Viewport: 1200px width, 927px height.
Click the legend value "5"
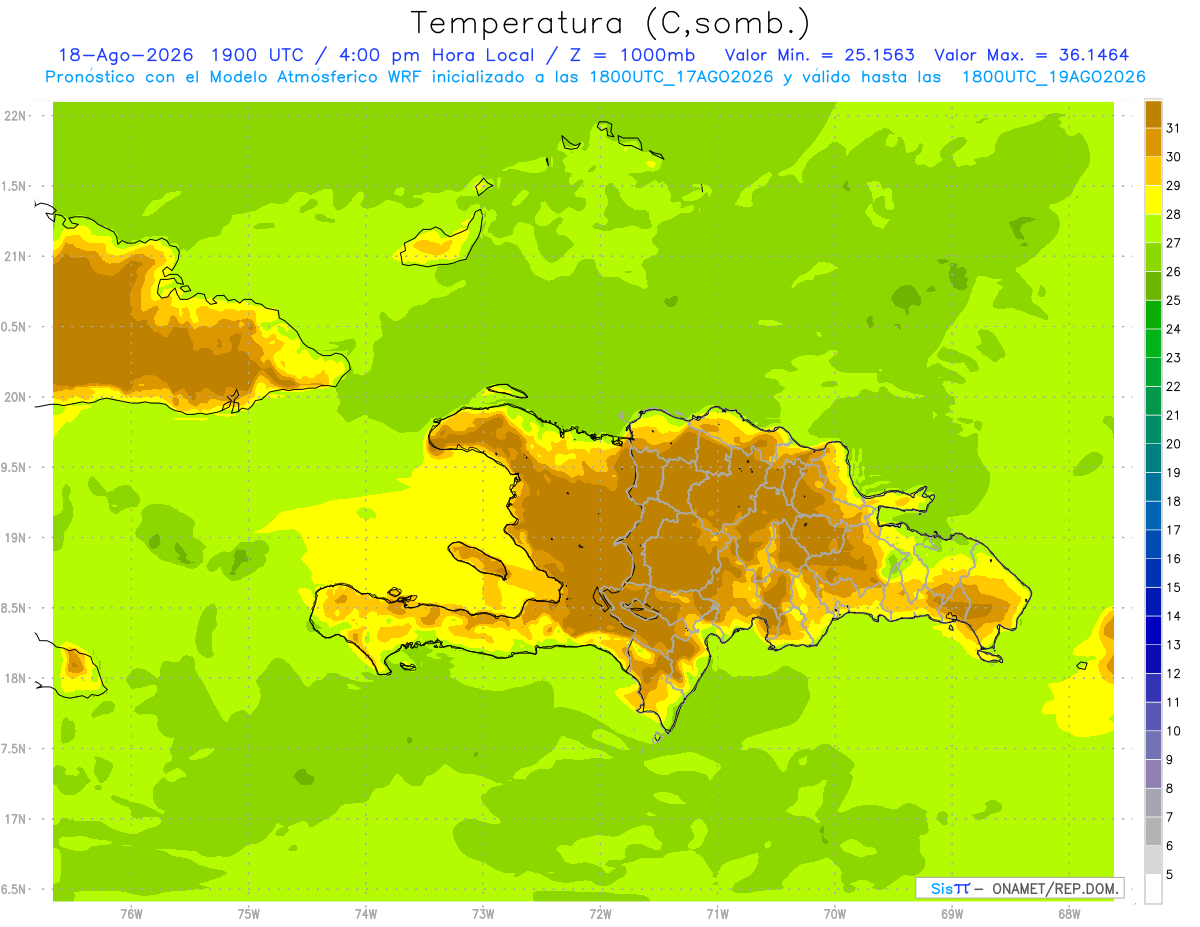coord(1170,874)
